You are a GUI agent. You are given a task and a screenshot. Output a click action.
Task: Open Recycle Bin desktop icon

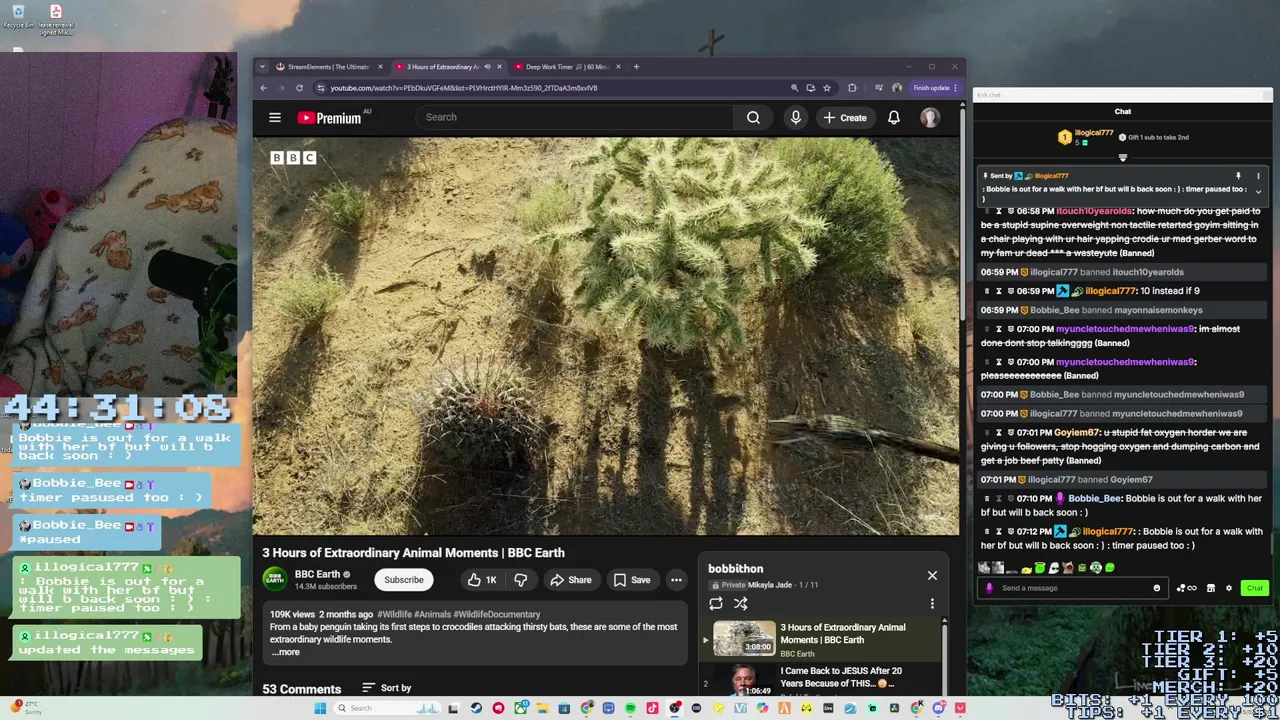coord(18,17)
